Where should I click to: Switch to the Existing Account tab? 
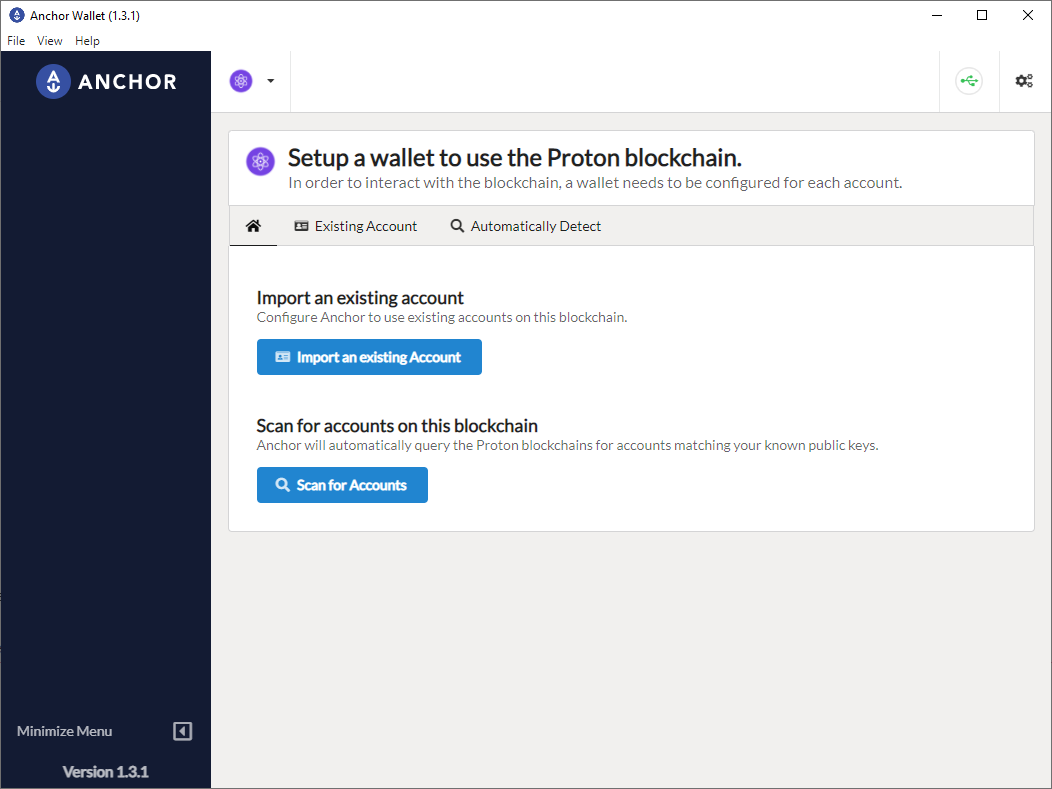356,226
